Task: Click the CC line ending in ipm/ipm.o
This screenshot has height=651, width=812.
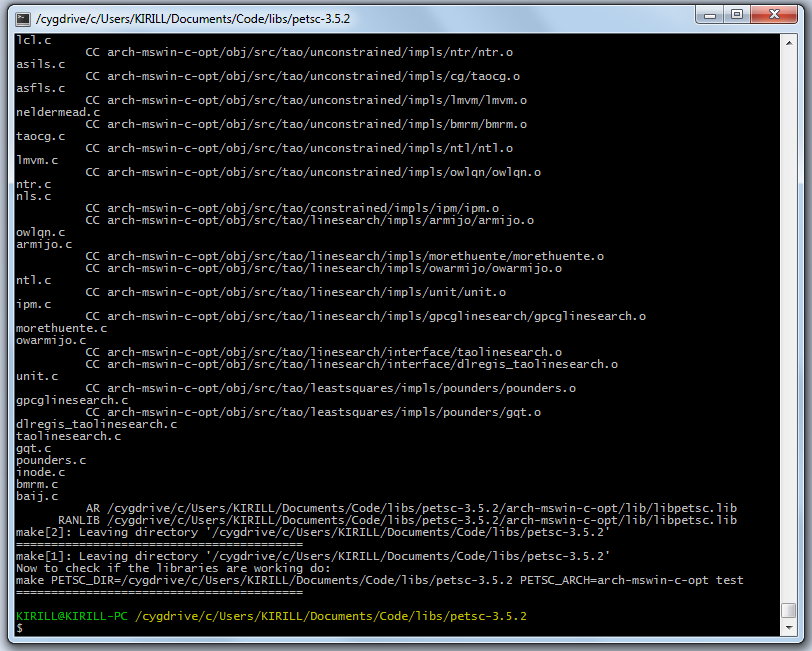Action: 293,208
